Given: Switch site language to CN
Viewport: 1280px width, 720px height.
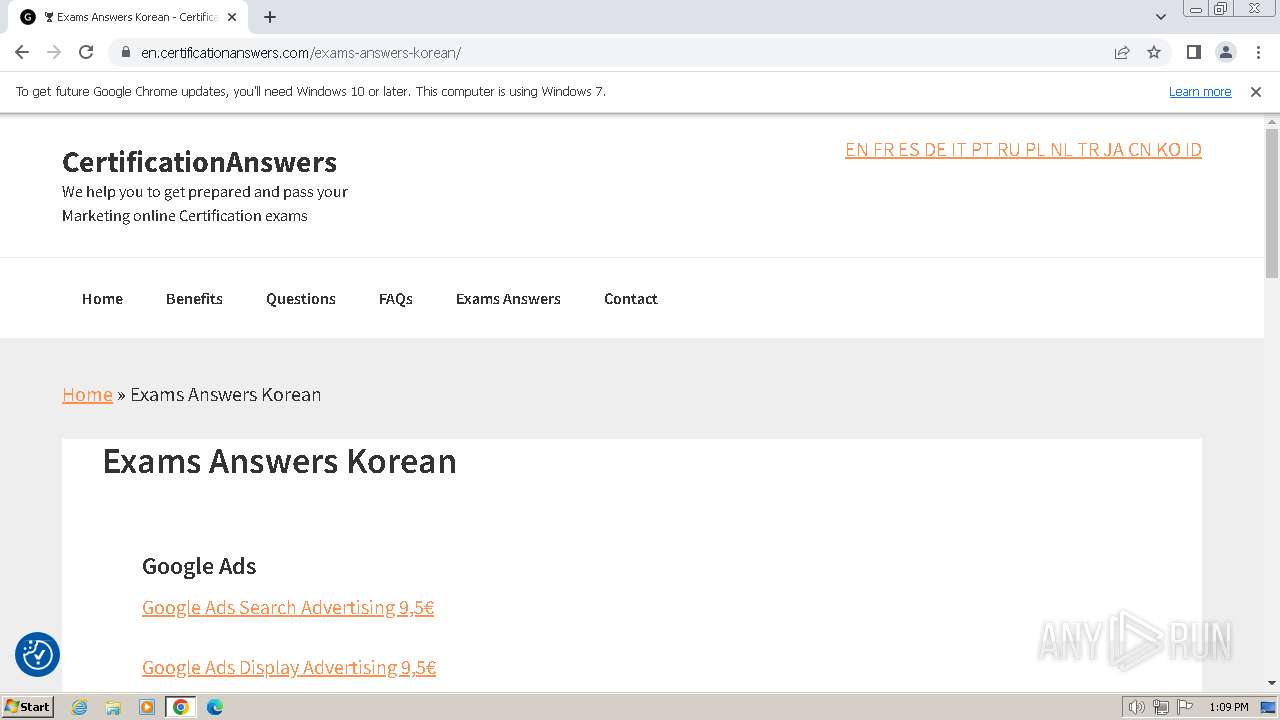Looking at the screenshot, I should coord(1140,150).
